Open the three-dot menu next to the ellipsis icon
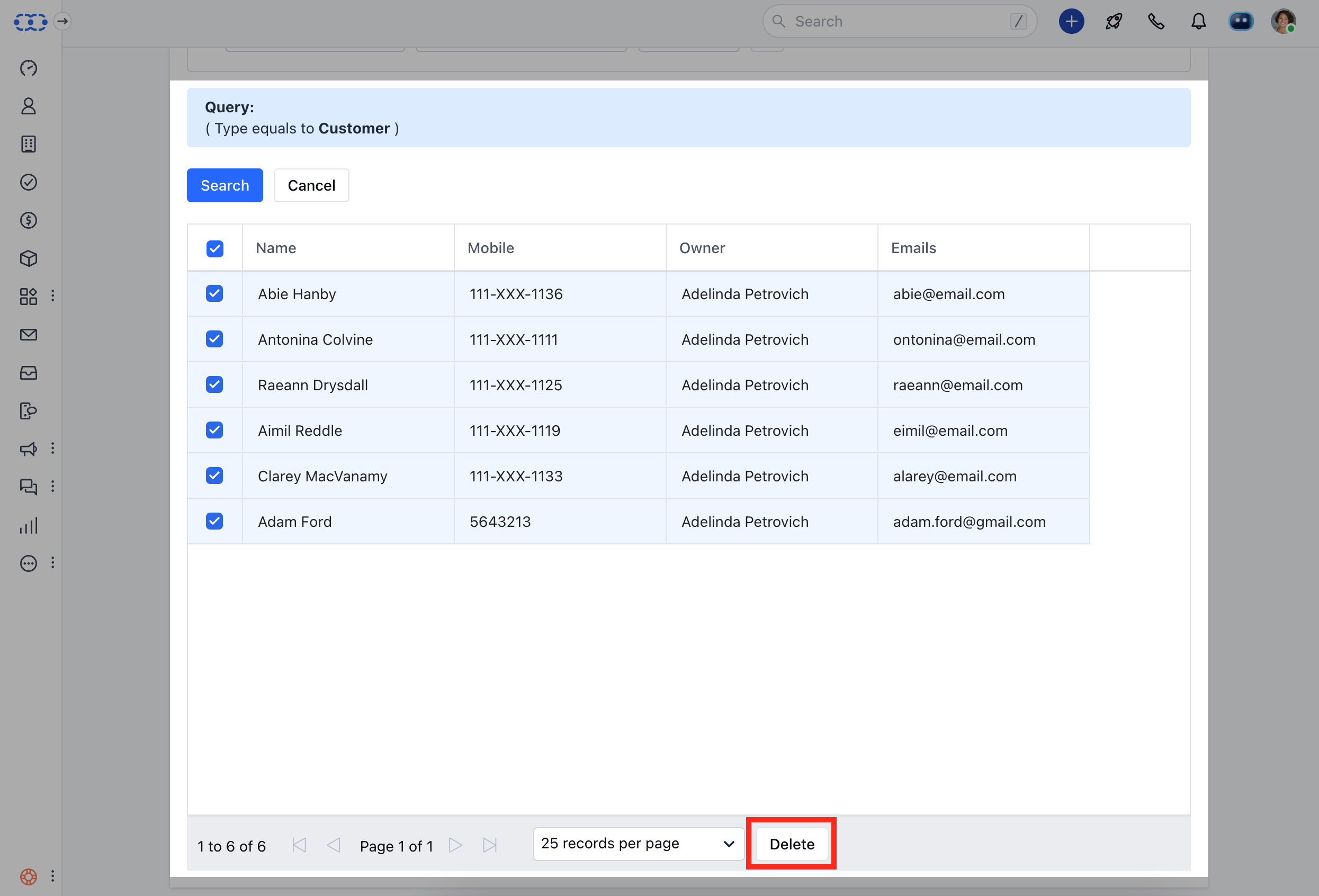This screenshot has height=896, width=1319. [53, 562]
